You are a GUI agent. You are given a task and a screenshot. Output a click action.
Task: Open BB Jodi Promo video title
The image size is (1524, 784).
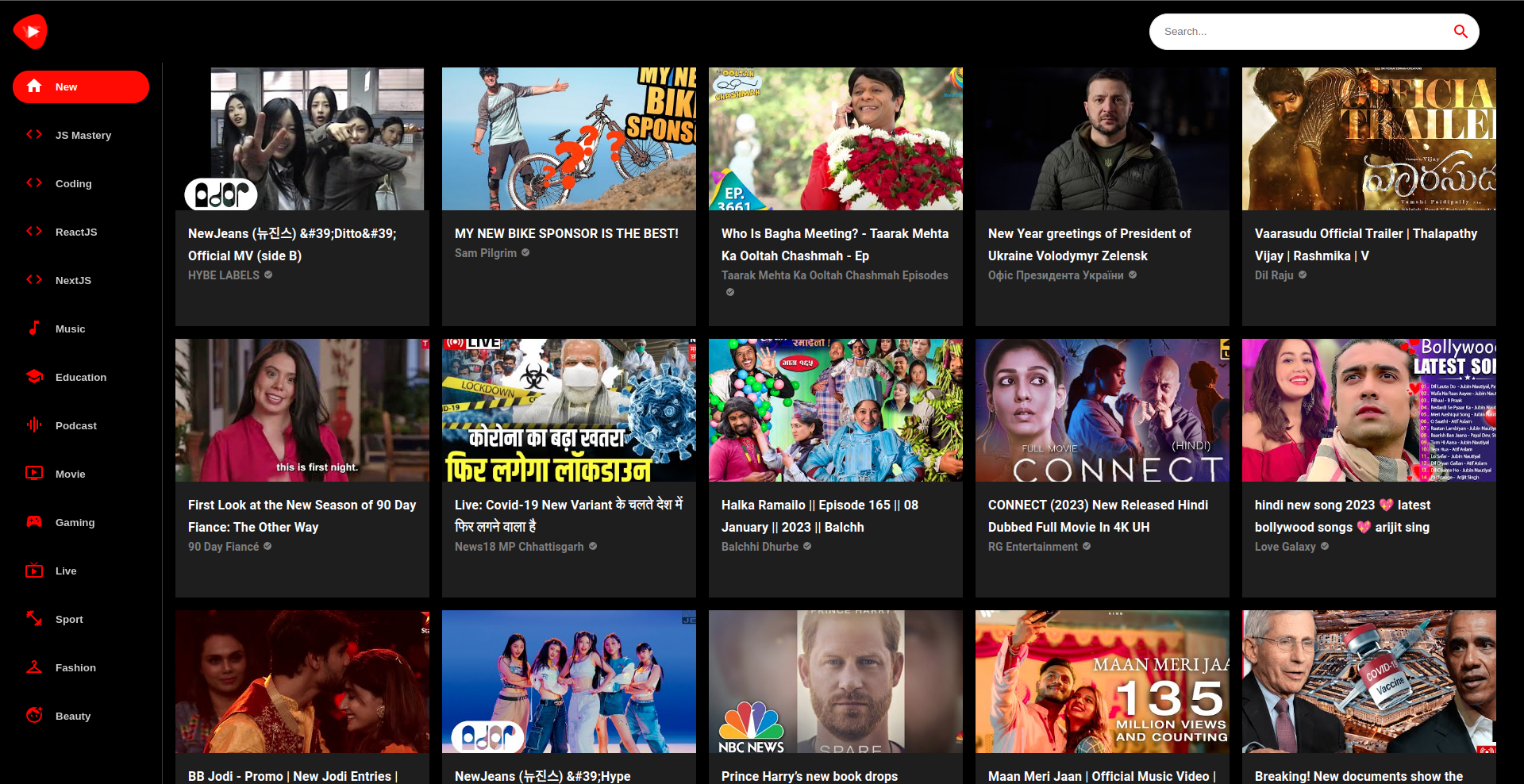point(293,776)
